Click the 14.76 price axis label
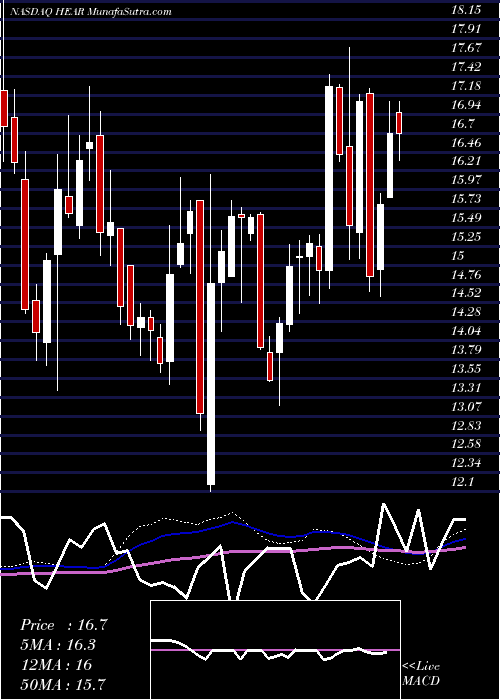This screenshot has width=500, height=700. 466,275
